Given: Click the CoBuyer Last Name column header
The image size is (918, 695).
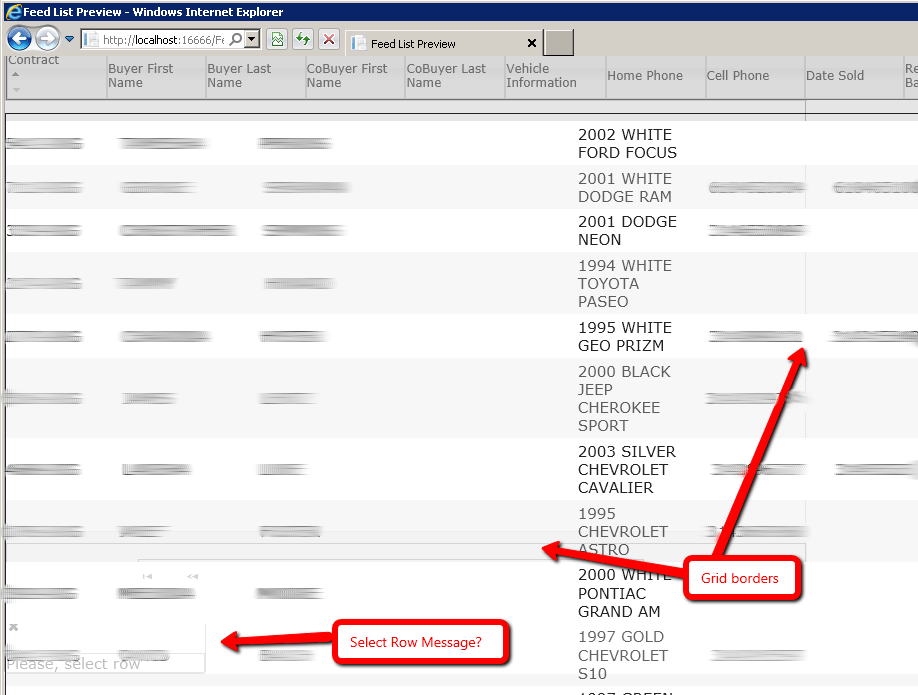Looking at the screenshot, I should (x=455, y=76).
